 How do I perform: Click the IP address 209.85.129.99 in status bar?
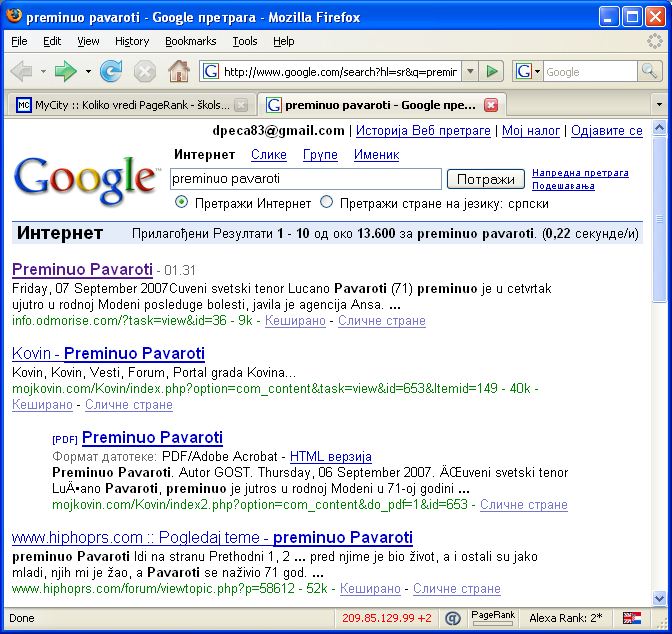(387, 618)
